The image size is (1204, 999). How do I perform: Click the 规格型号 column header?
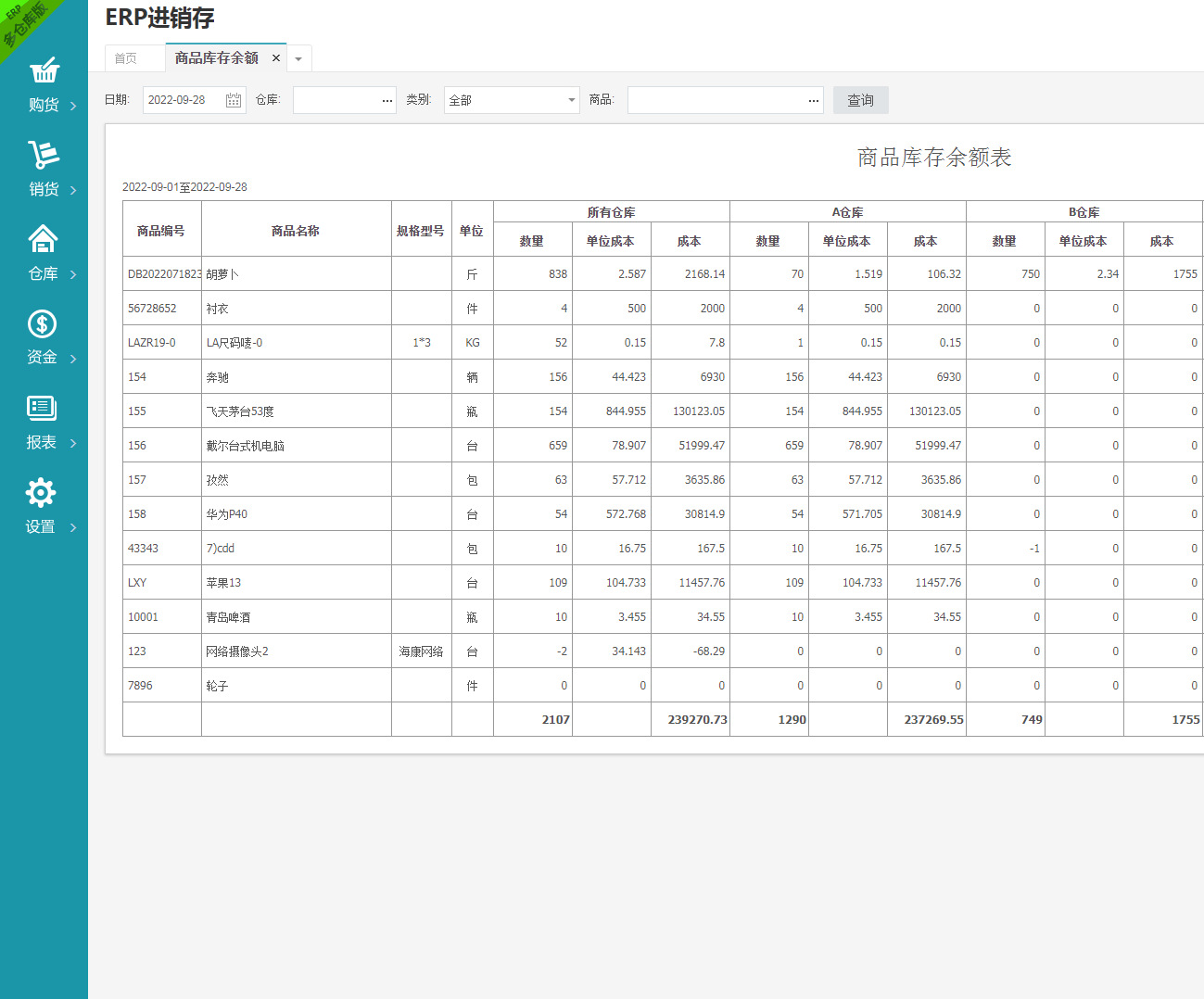(x=421, y=230)
